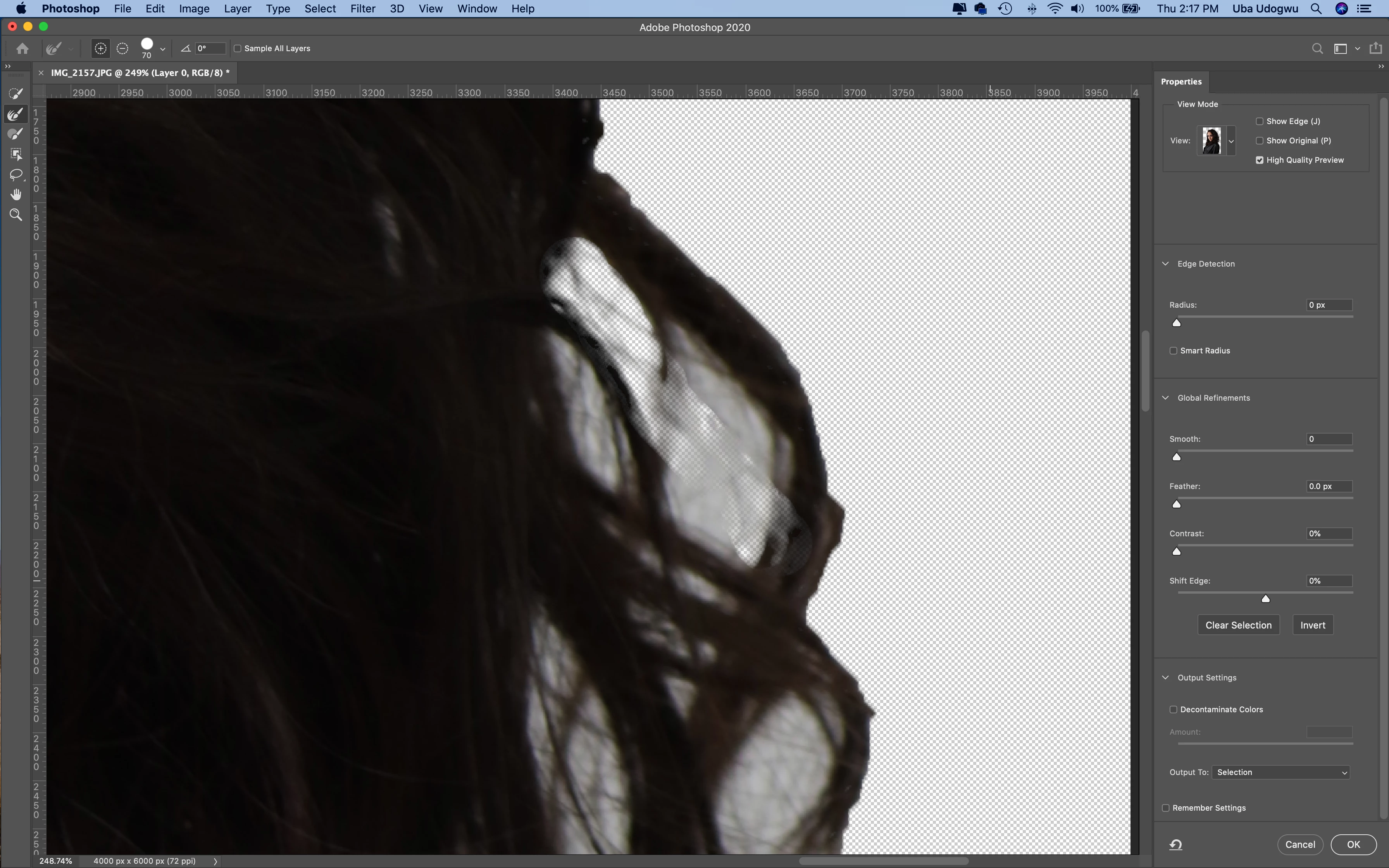Viewport: 1389px width, 868px height.
Task: Collapse the Edge Detection section
Action: (1165, 264)
